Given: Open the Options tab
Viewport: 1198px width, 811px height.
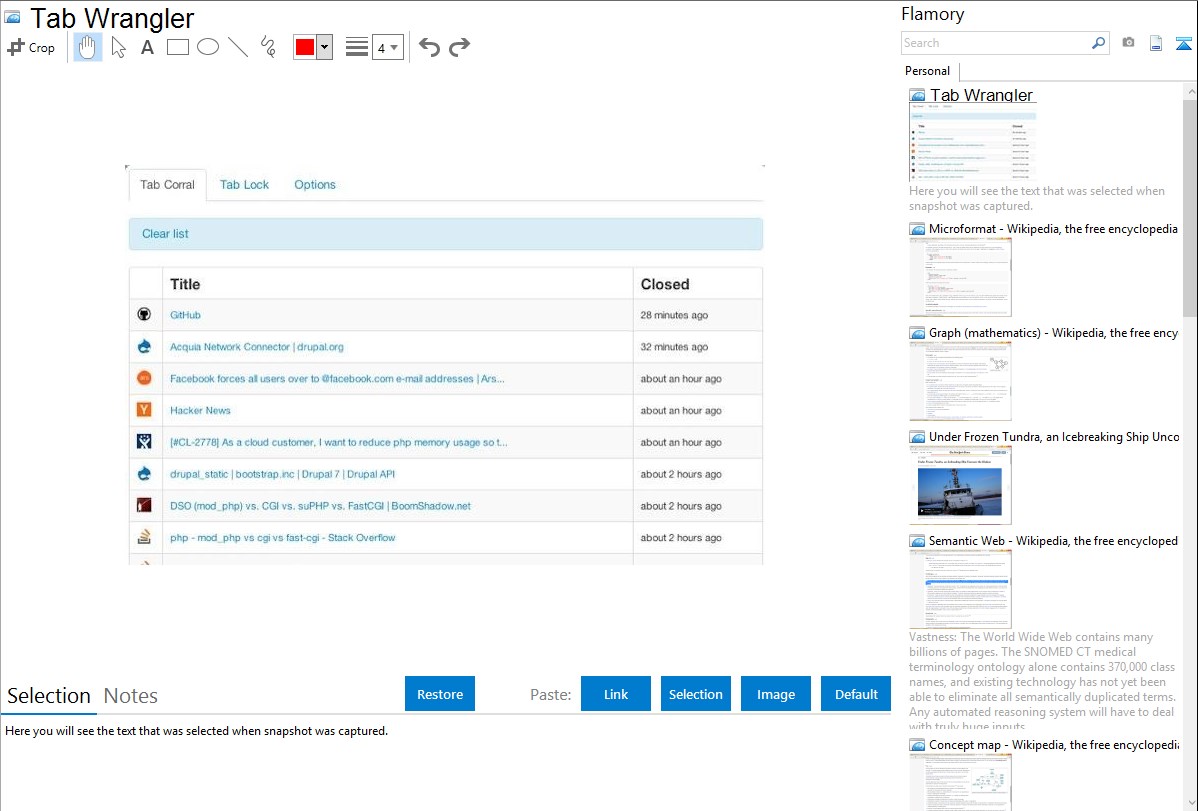Looking at the screenshot, I should [315, 185].
